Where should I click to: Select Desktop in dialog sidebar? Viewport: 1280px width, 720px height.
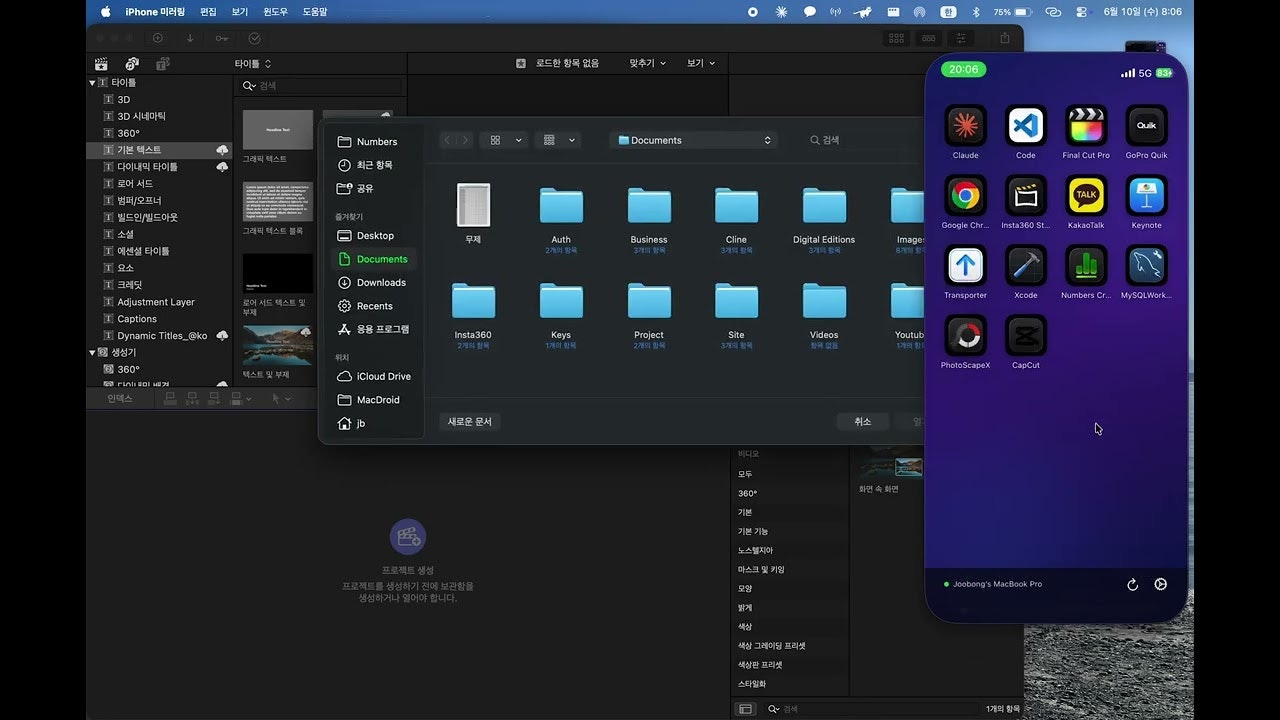[376, 236]
